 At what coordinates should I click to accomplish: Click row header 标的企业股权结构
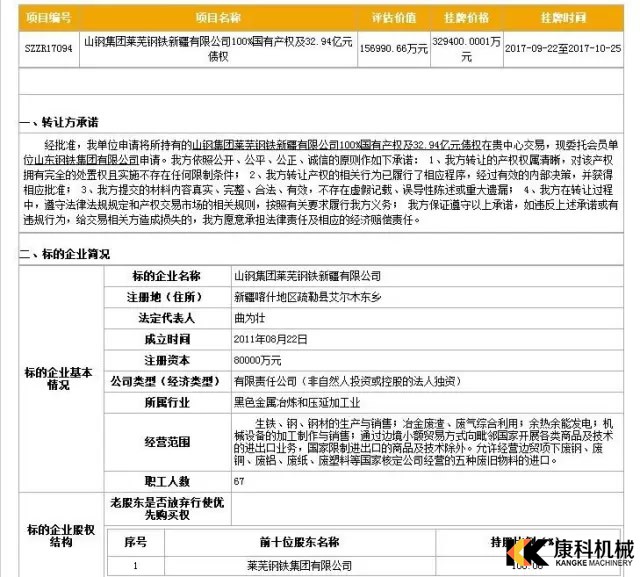(x=60, y=536)
